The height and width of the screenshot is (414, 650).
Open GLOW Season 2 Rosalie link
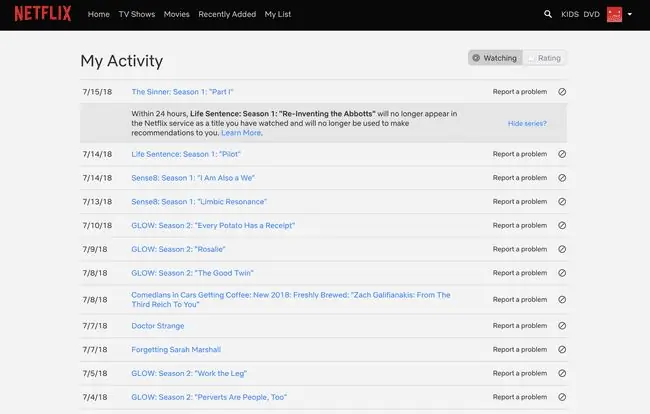click(178, 249)
